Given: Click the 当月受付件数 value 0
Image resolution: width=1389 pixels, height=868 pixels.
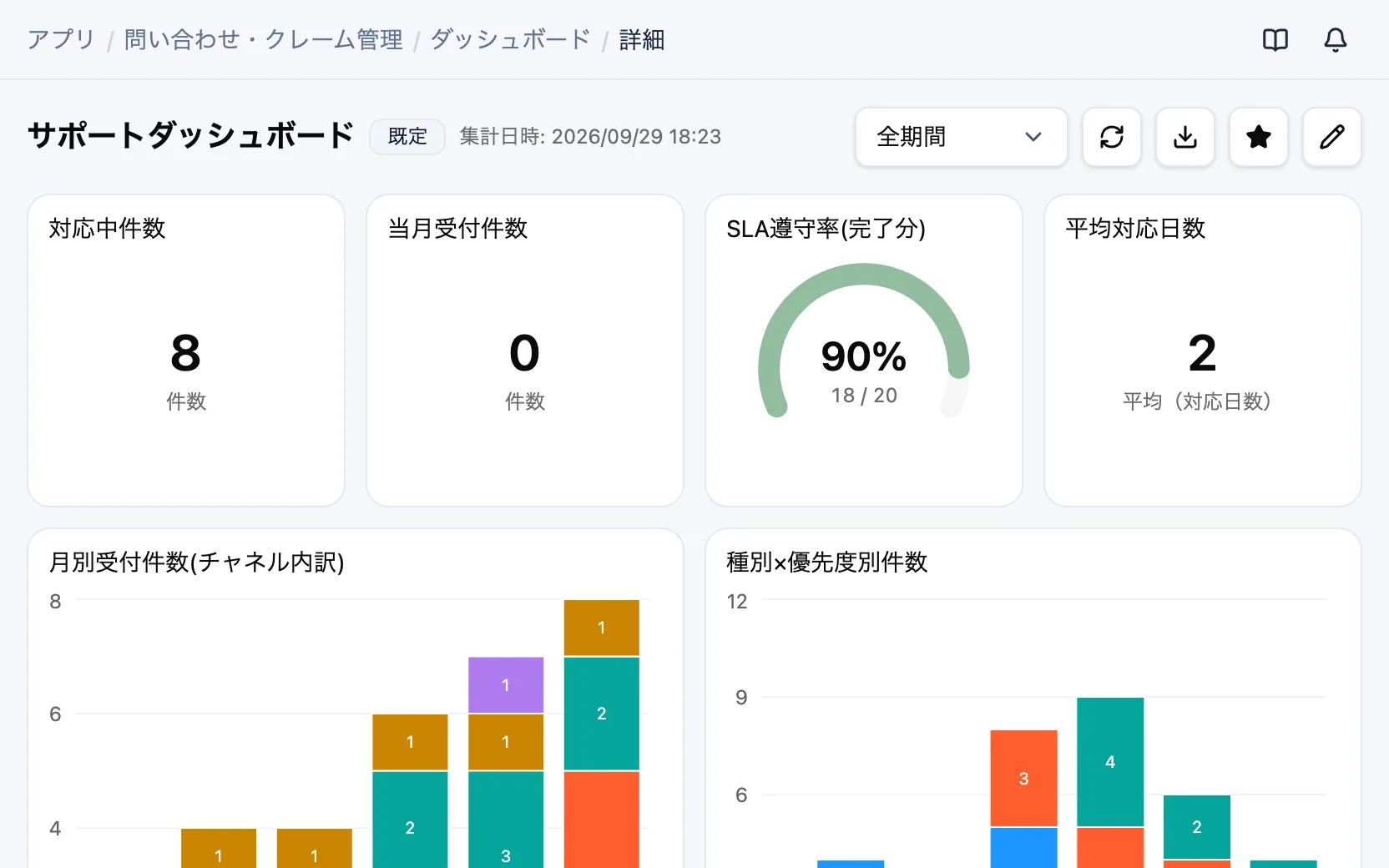Looking at the screenshot, I should 524,353.
